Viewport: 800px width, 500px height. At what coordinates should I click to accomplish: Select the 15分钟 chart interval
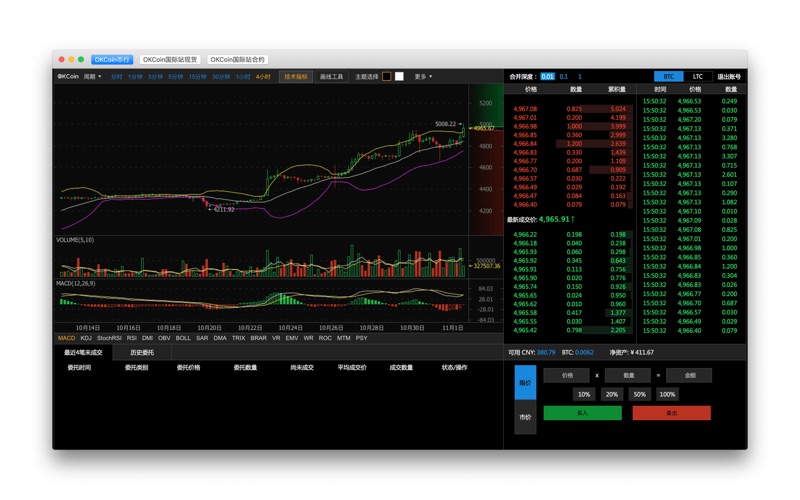point(197,77)
